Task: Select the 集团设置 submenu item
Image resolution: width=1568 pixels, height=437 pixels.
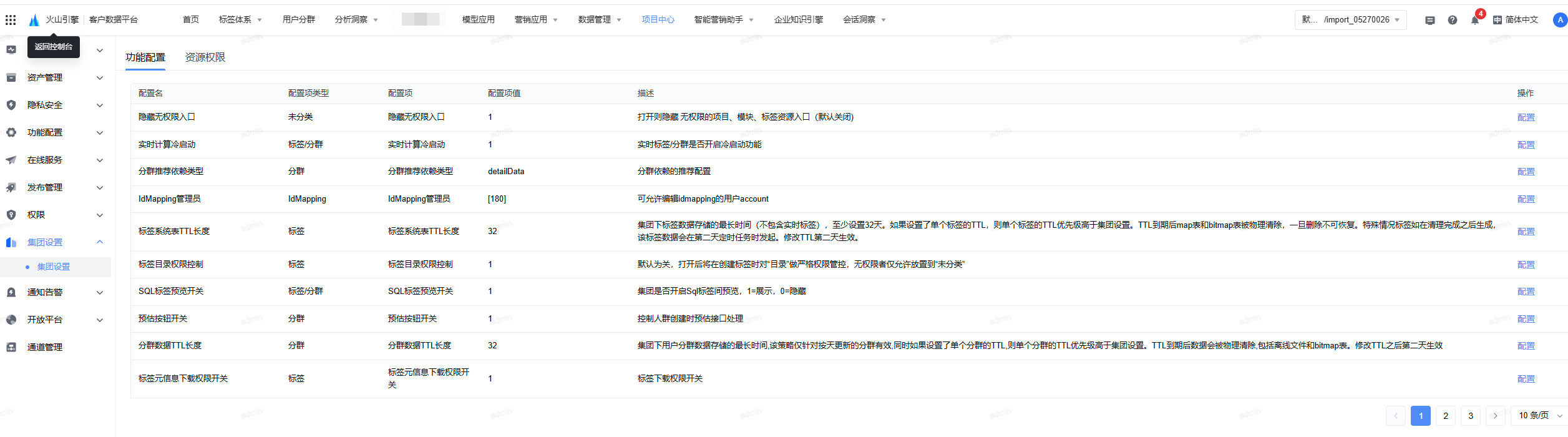Action: point(56,267)
